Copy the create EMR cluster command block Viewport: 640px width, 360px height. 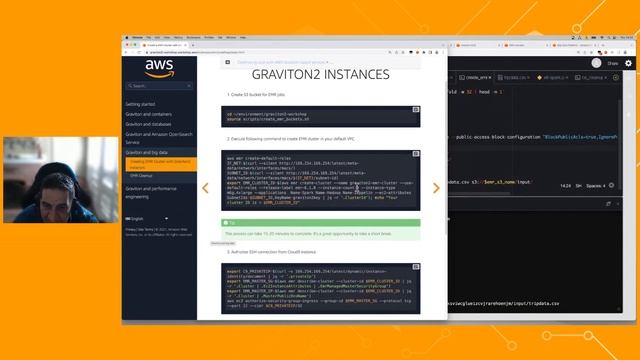click(416, 154)
